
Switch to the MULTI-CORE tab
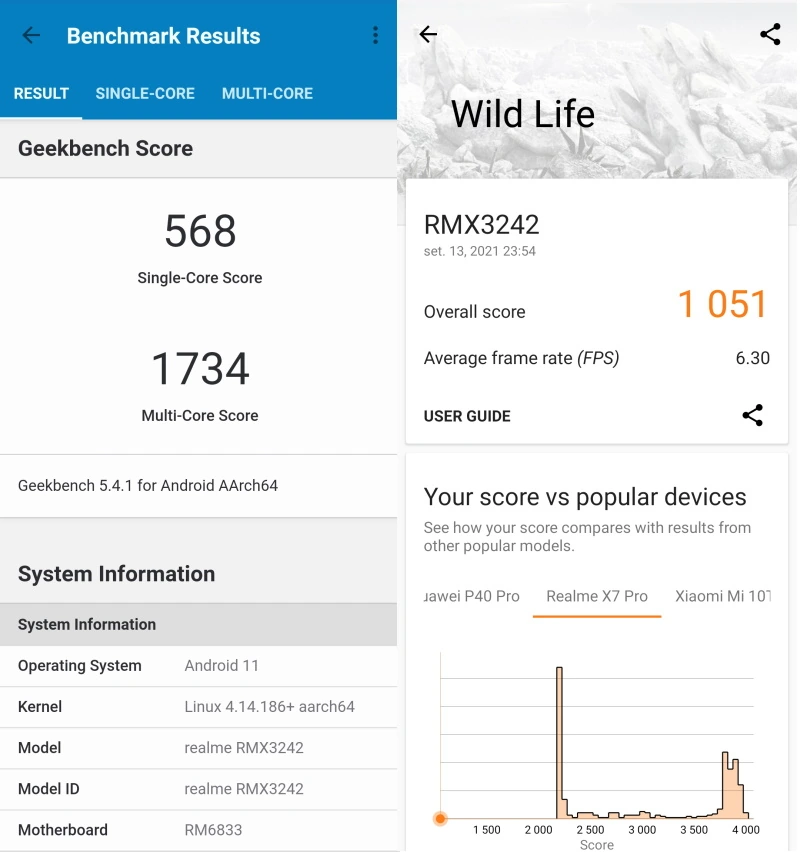coord(267,93)
